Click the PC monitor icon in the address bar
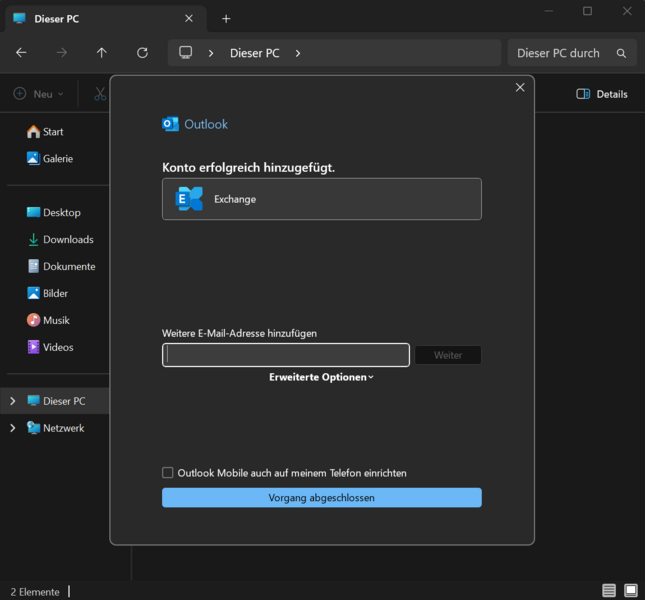645x600 pixels. pyautogui.click(x=186, y=53)
